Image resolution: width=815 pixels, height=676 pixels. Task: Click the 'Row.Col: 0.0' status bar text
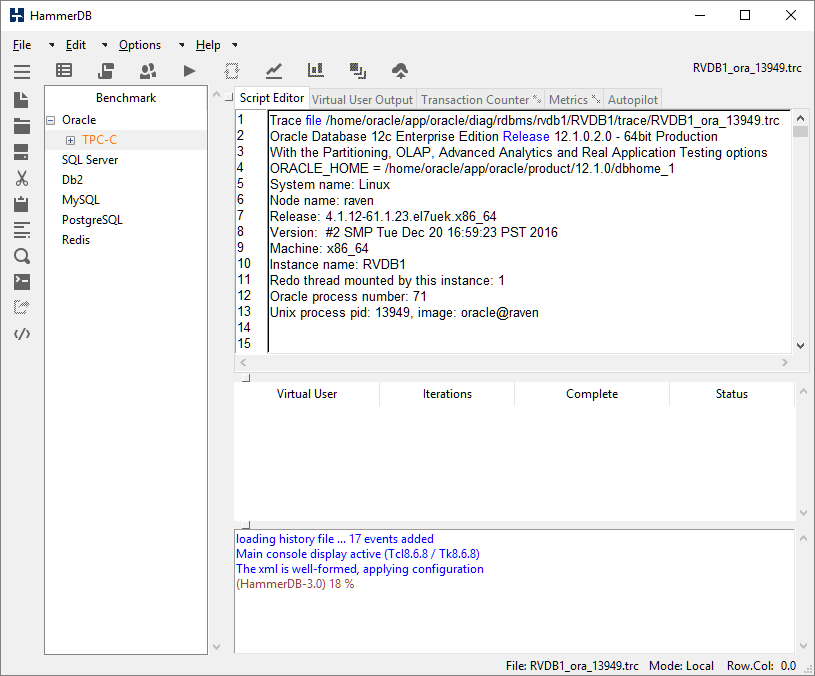[x=761, y=666]
